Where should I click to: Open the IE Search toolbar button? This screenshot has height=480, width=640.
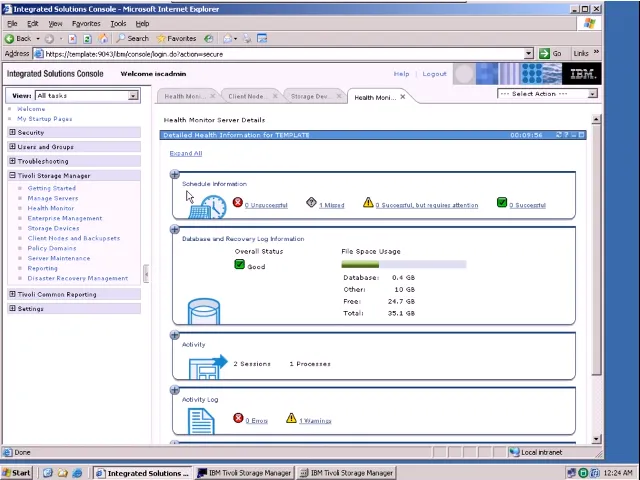[x=132, y=38]
